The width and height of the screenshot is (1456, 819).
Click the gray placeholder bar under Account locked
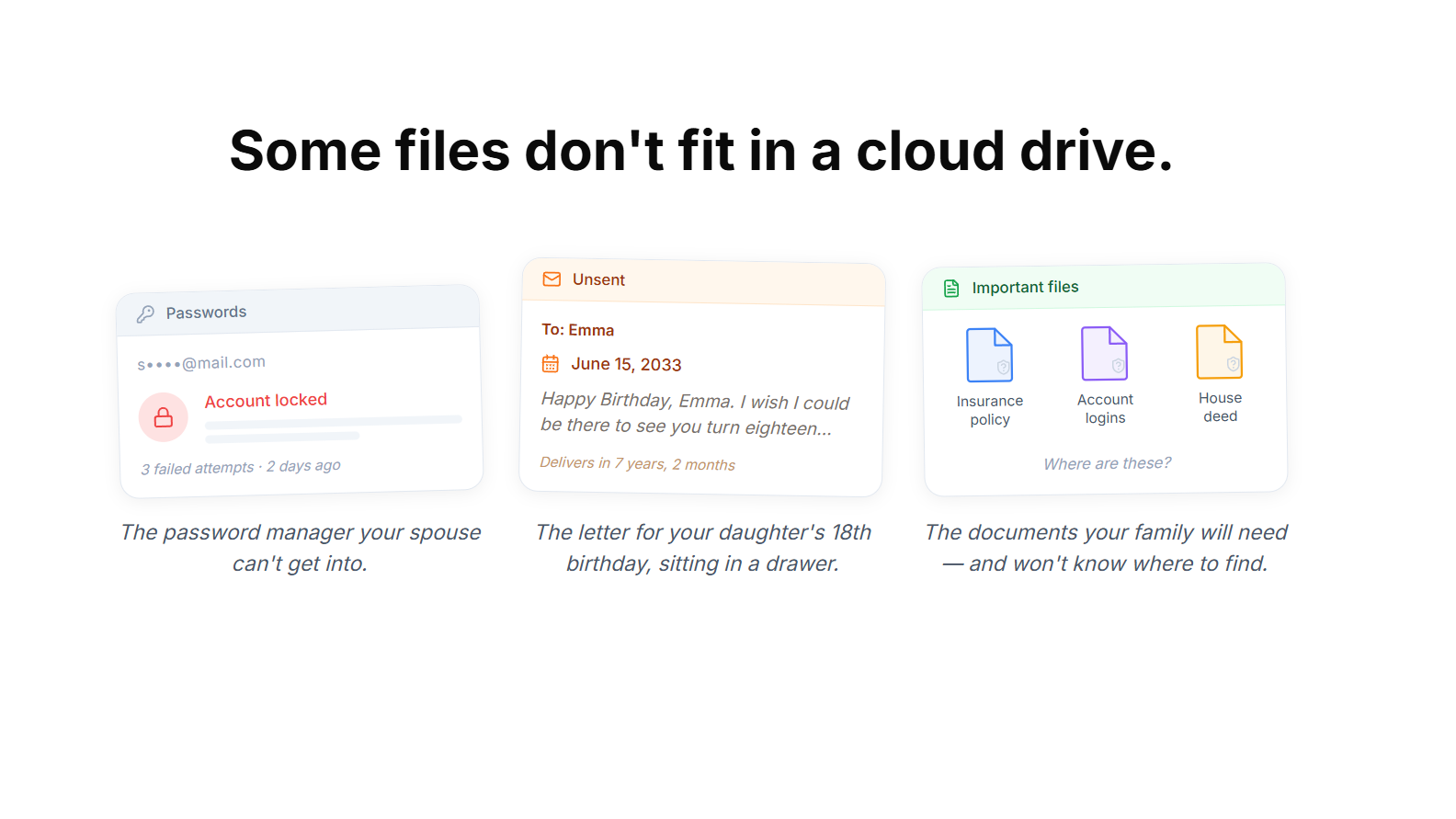pos(333,422)
